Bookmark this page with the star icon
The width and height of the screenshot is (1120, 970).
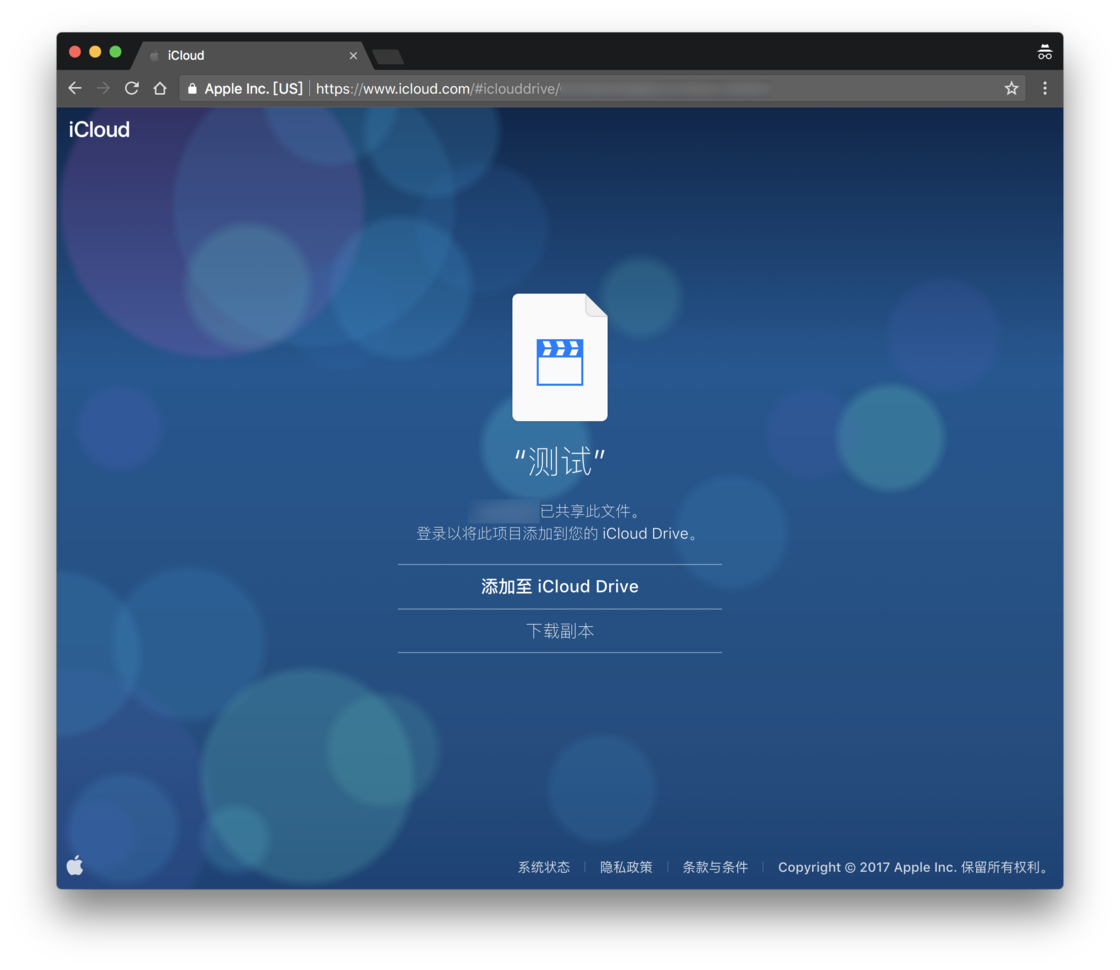click(x=1010, y=88)
